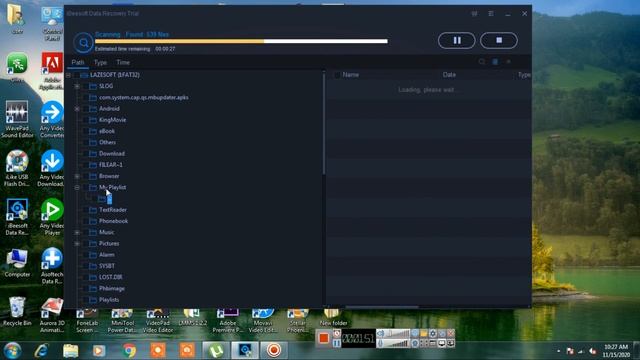Open Any Video Downloader desktop icon
640x360 pixels.
click(x=52, y=168)
